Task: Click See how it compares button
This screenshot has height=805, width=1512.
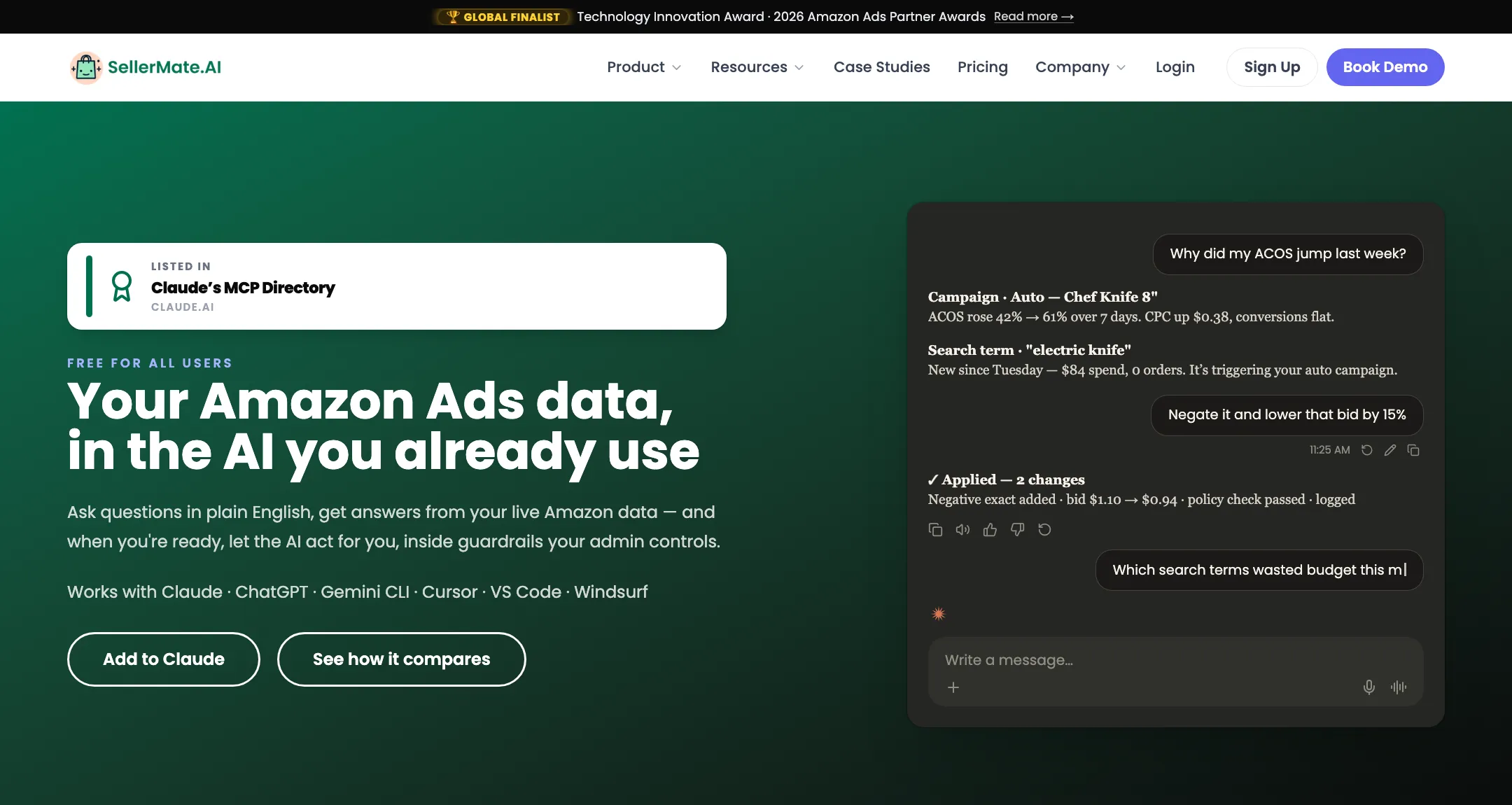Action: [x=402, y=659]
